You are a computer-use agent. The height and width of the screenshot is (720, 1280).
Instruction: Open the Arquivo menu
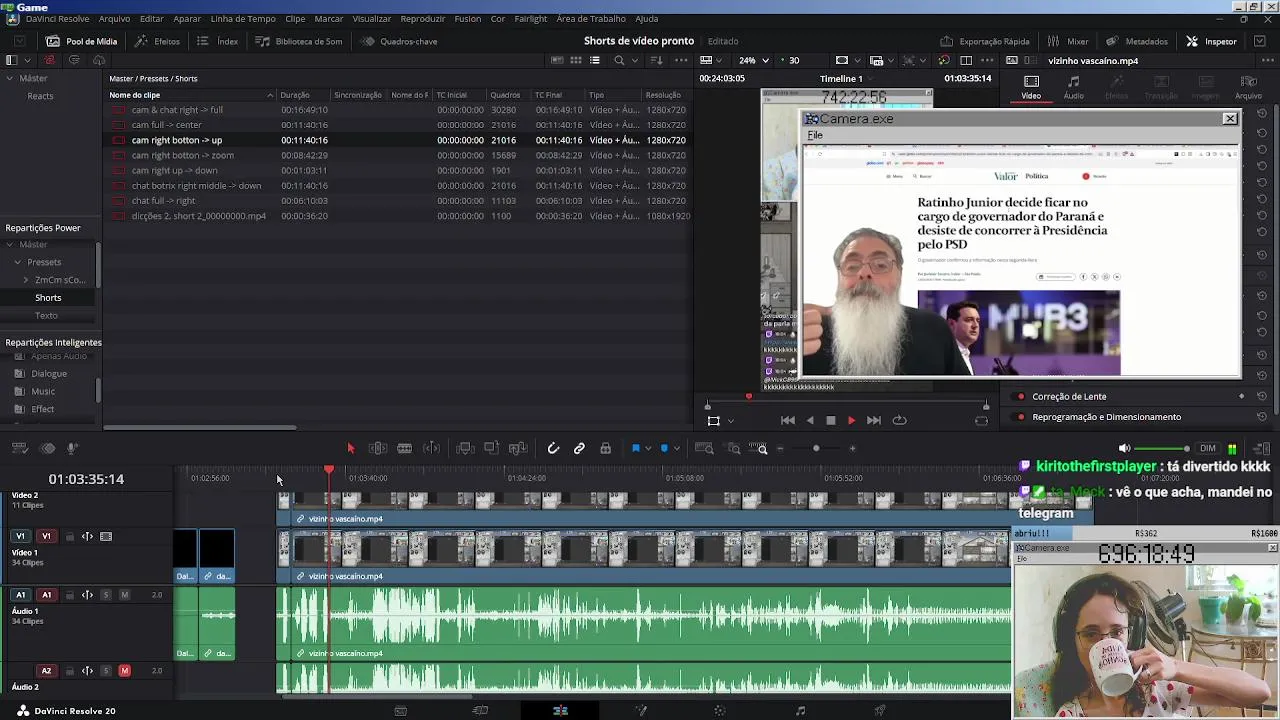tap(114, 19)
